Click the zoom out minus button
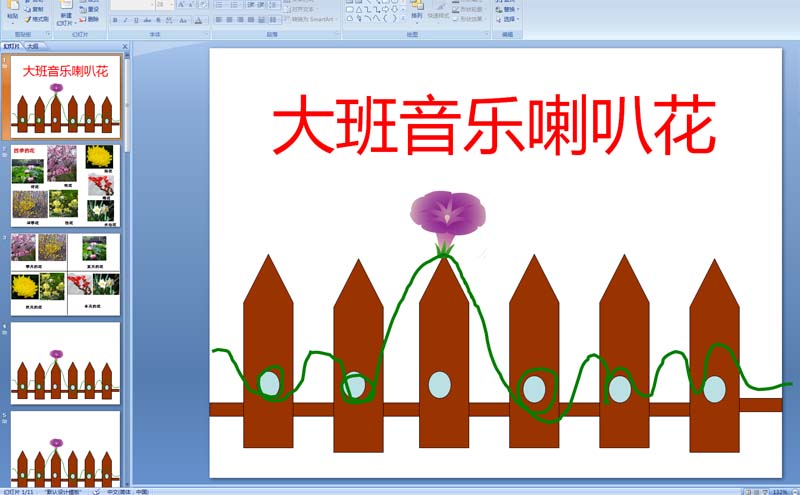The width and height of the screenshot is (800, 495). [x=795, y=492]
